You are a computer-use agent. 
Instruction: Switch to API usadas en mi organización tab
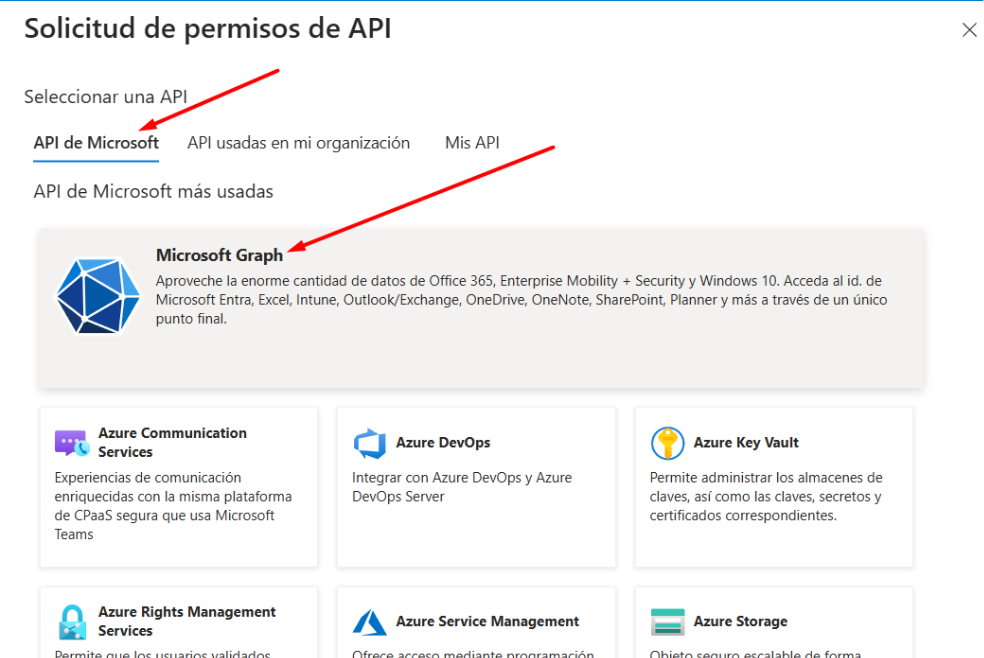point(298,143)
